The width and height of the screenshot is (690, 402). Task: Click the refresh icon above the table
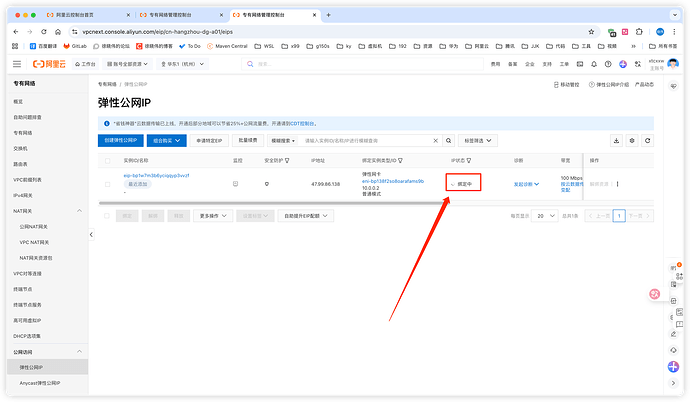pos(647,141)
